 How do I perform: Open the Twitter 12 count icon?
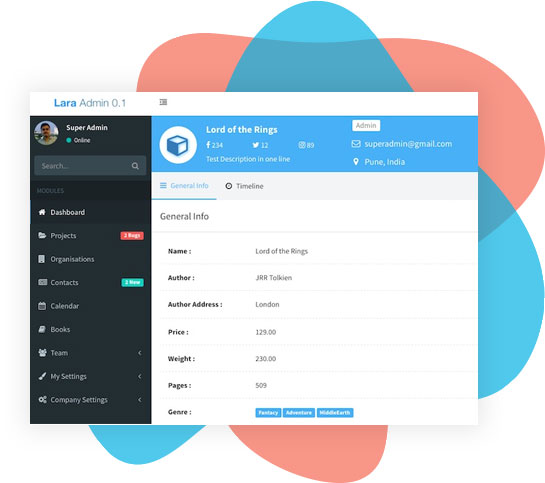click(255, 145)
